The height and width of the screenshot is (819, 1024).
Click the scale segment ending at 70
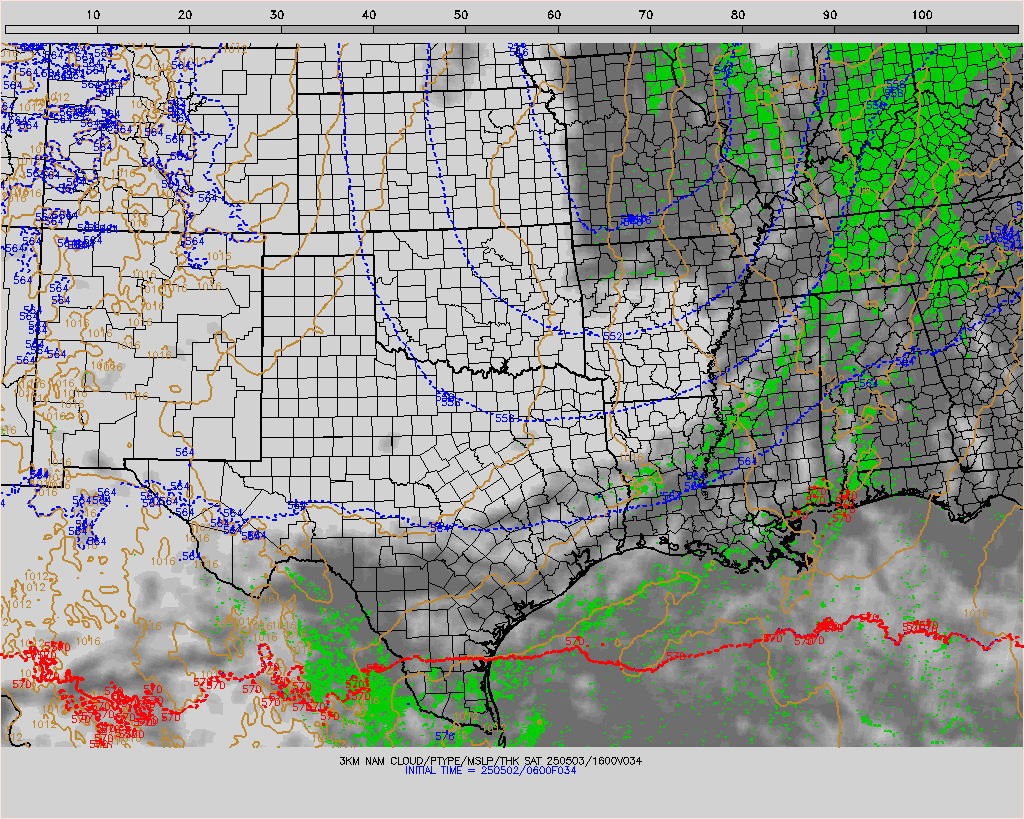coord(604,29)
